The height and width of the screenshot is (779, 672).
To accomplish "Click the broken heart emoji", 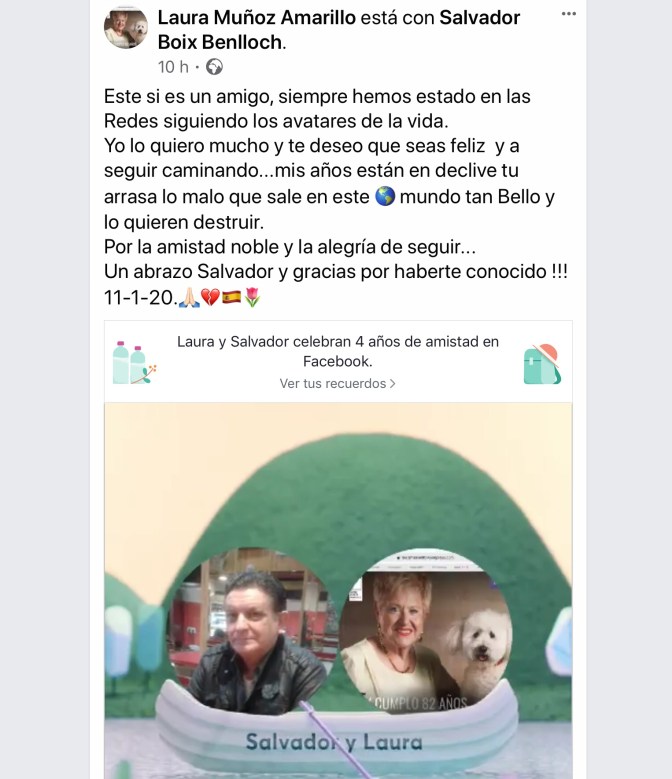I will coord(210,298).
